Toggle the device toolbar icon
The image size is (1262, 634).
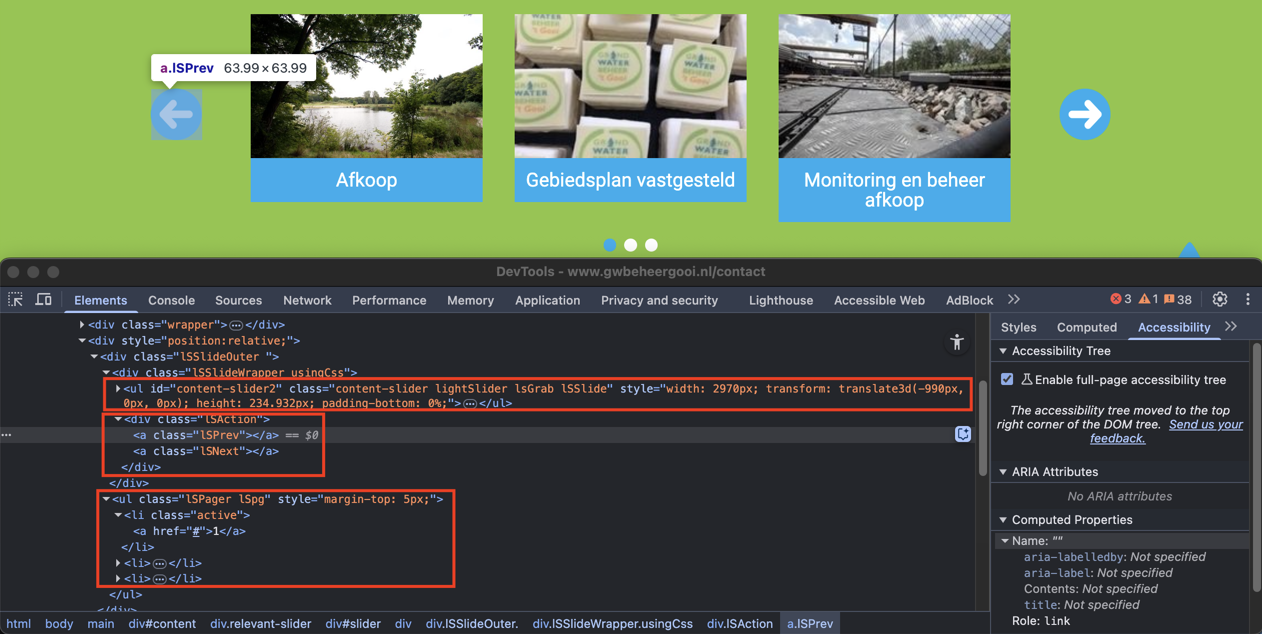(43, 300)
